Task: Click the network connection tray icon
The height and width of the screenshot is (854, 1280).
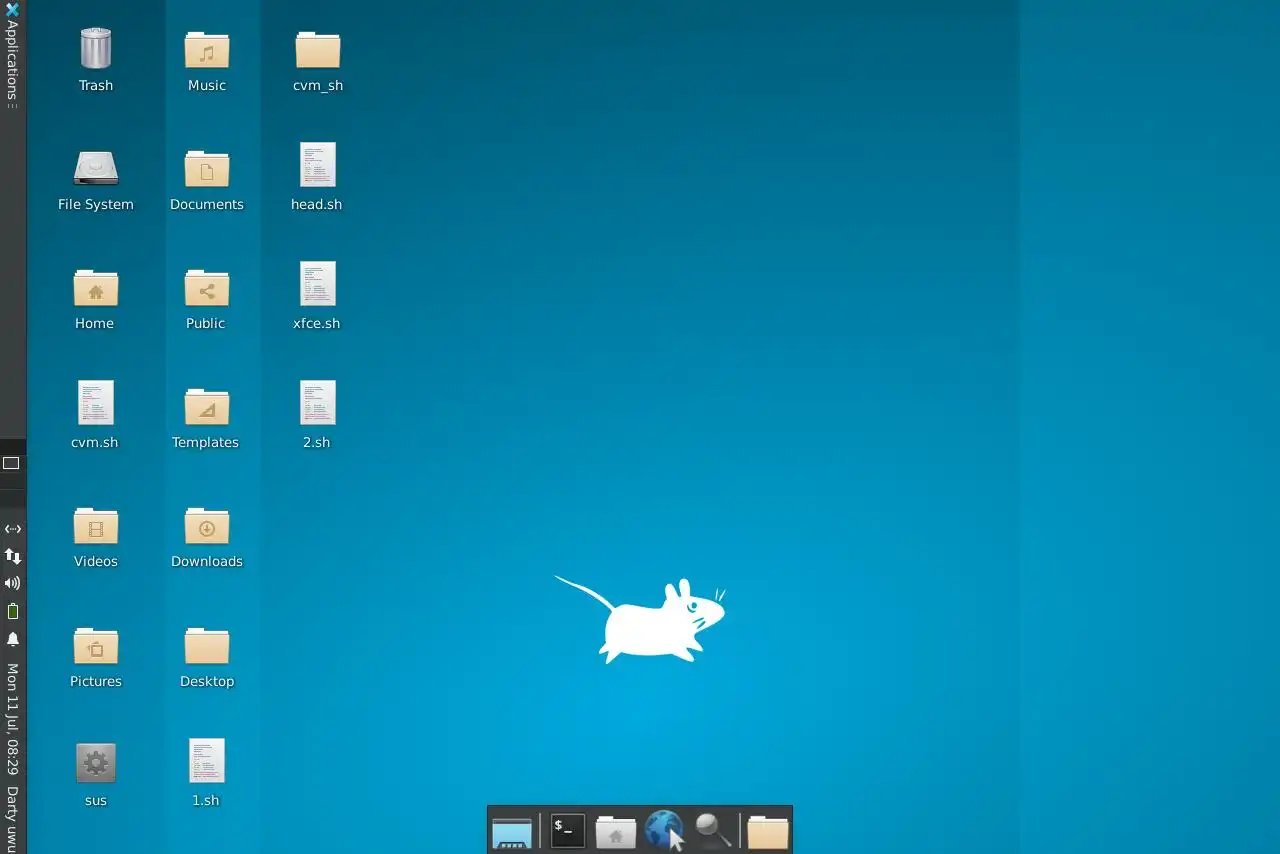Action: click(13, 555)
